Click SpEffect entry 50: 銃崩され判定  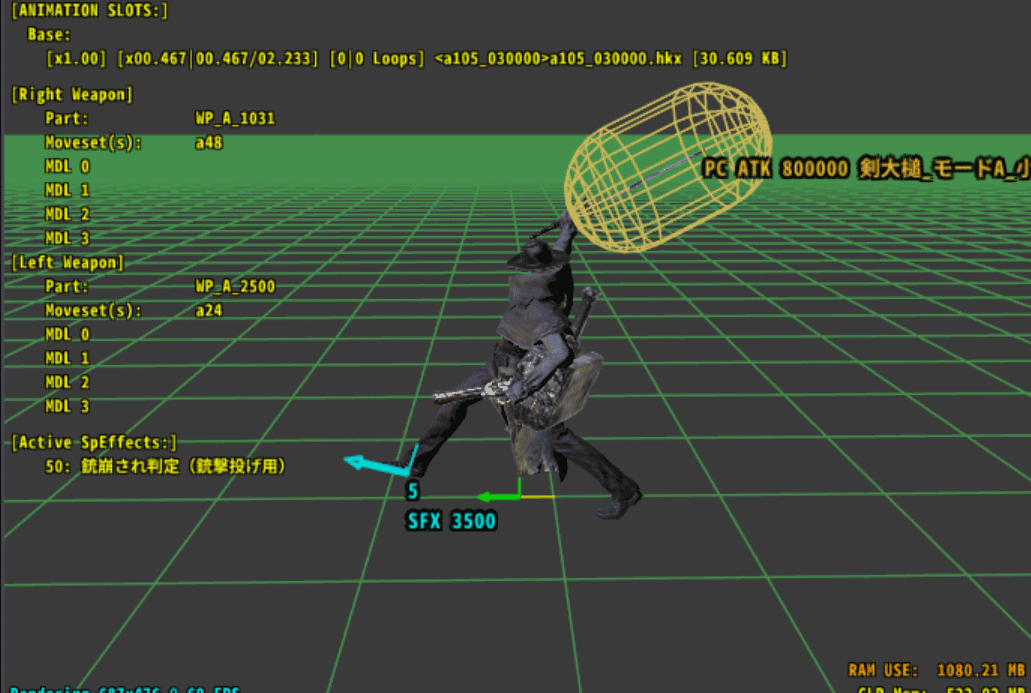point(166,467)
